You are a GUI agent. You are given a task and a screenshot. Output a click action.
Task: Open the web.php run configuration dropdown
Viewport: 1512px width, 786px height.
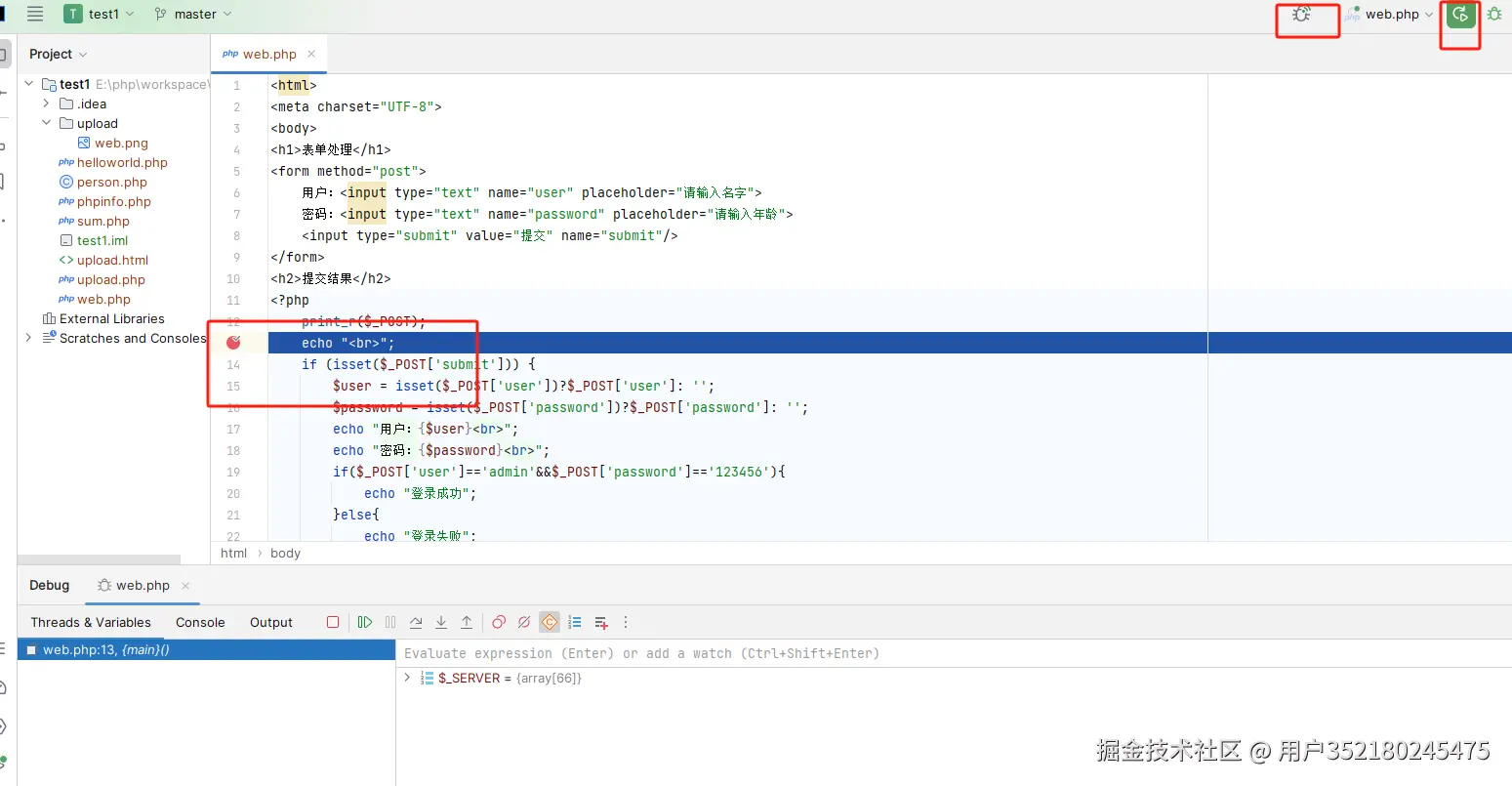[x=1390, y=15]
